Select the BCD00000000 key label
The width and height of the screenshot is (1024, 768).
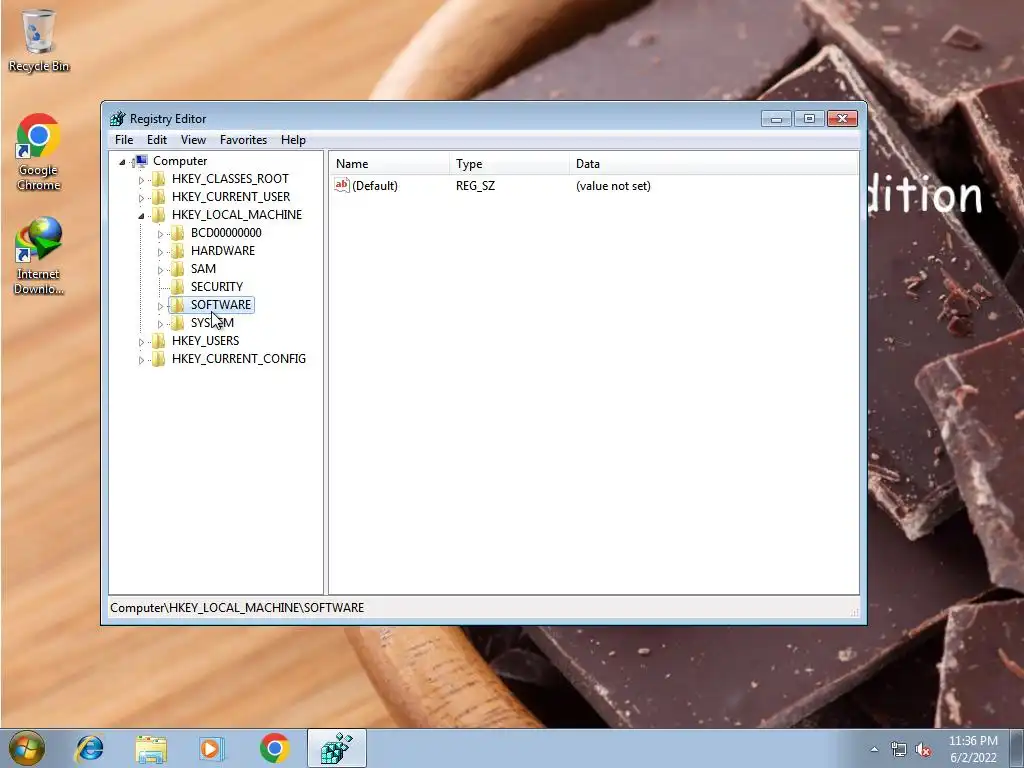click(226, 232)
